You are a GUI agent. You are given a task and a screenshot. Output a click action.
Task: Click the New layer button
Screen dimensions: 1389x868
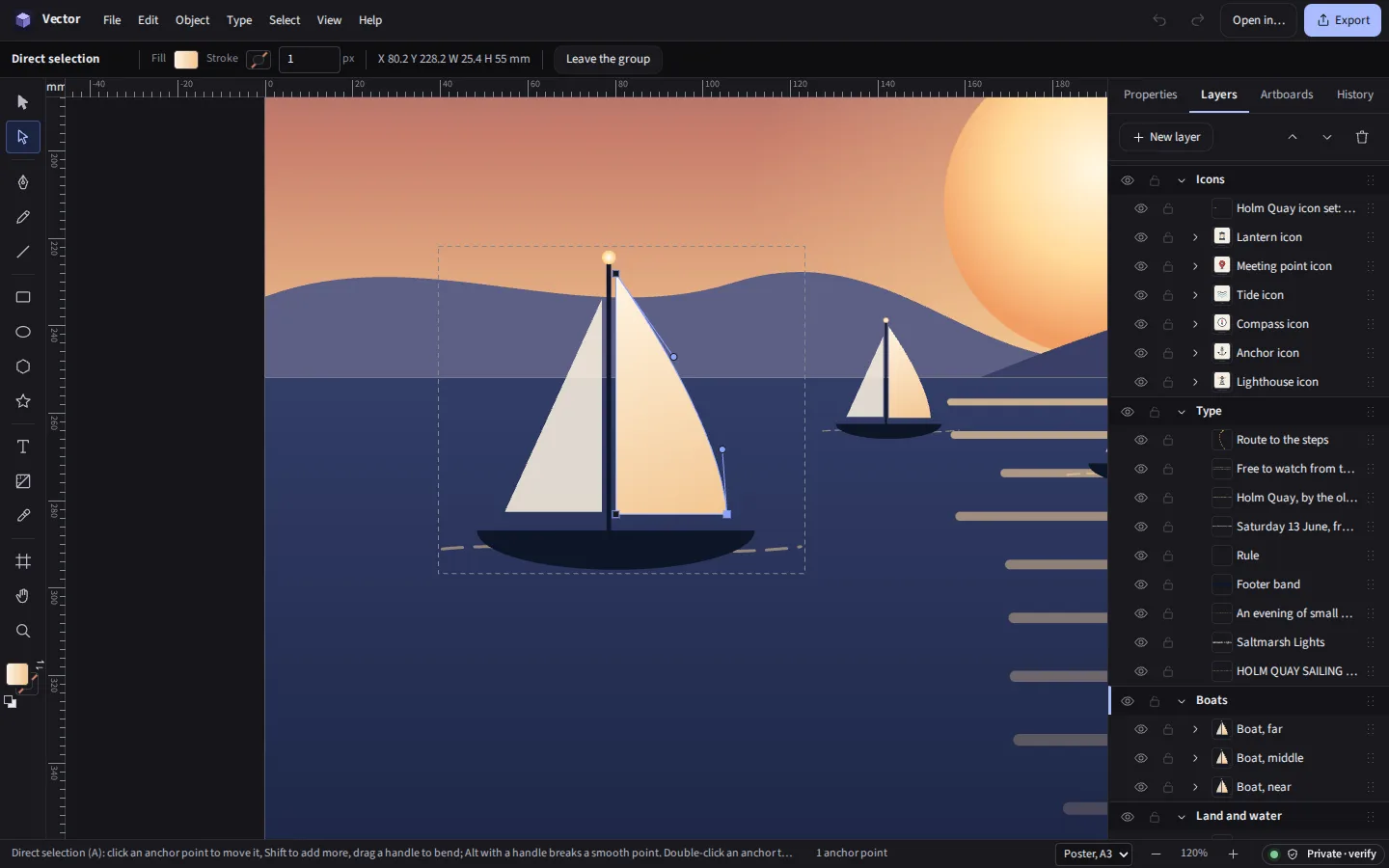pyautogui.click(x=1167, y=137)
